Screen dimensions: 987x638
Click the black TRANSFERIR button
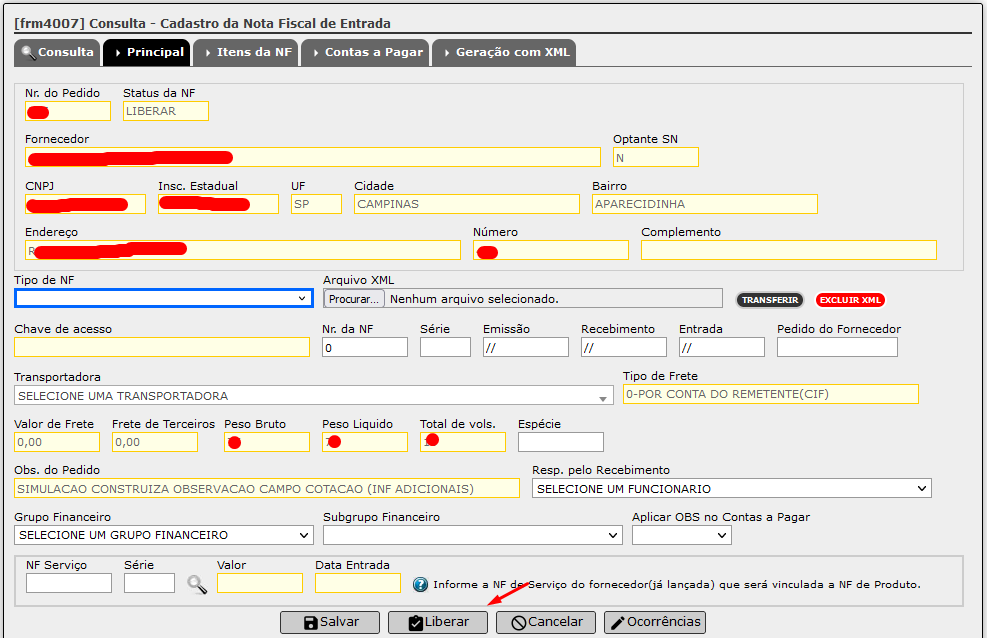(x=770, y=300)
